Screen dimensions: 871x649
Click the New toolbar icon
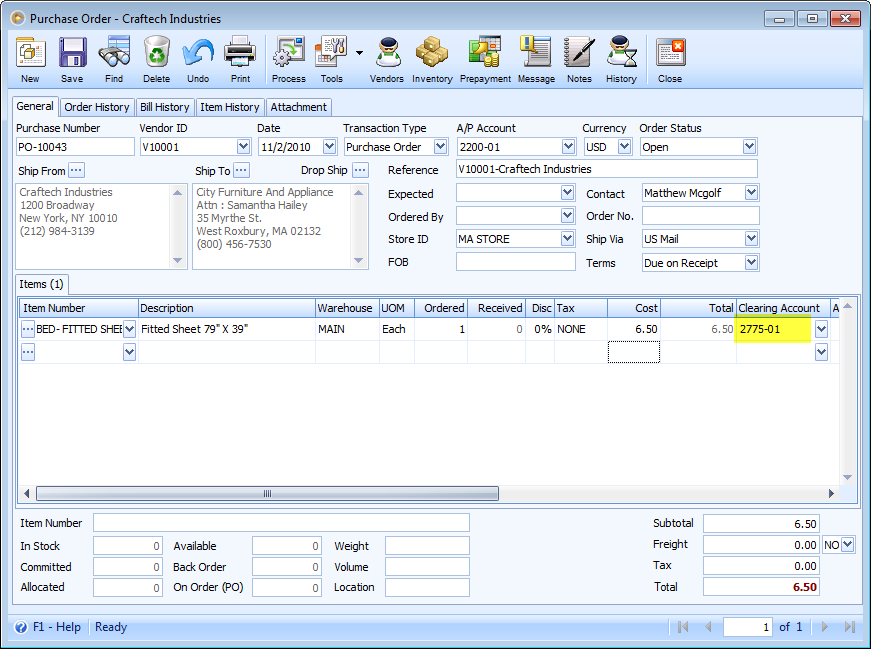click(x=31, y=59)
